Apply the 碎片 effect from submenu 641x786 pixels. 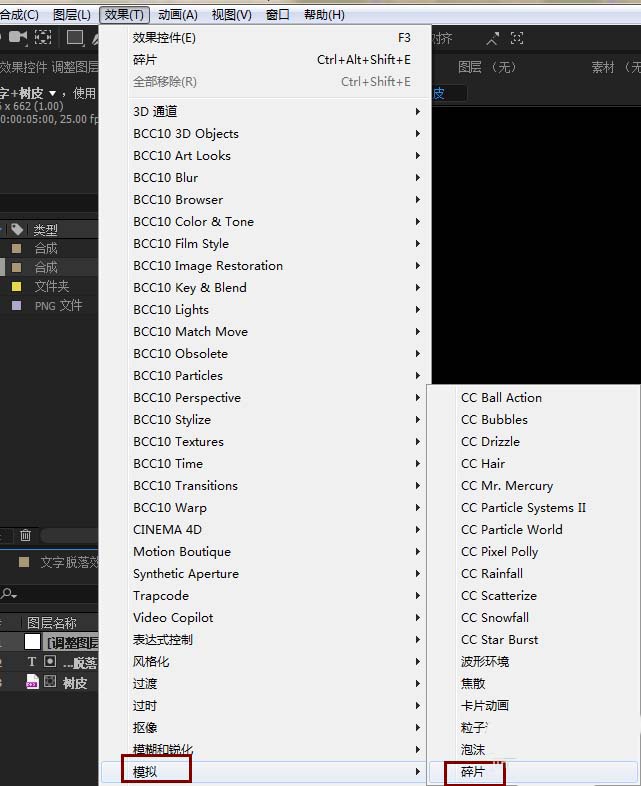(x=534, y=771)
